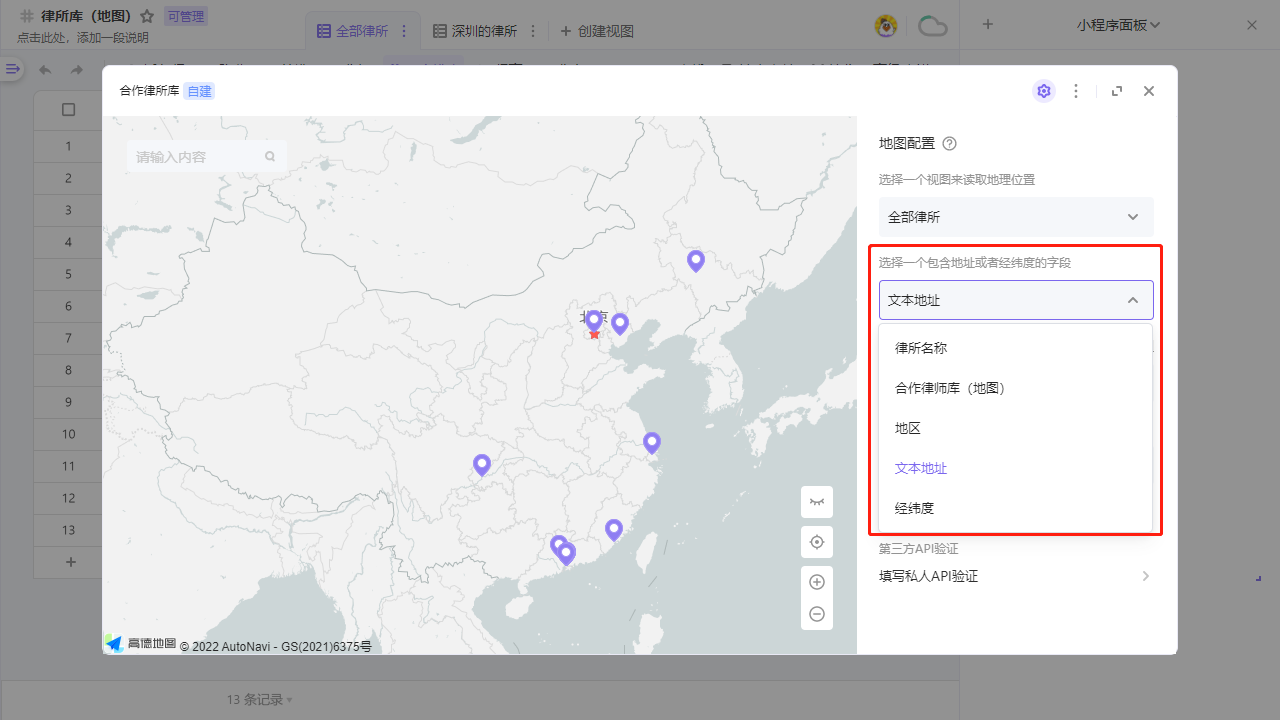Open the map settings gear in dialog
1280x720 pixels.
[x=1044, y=90]
